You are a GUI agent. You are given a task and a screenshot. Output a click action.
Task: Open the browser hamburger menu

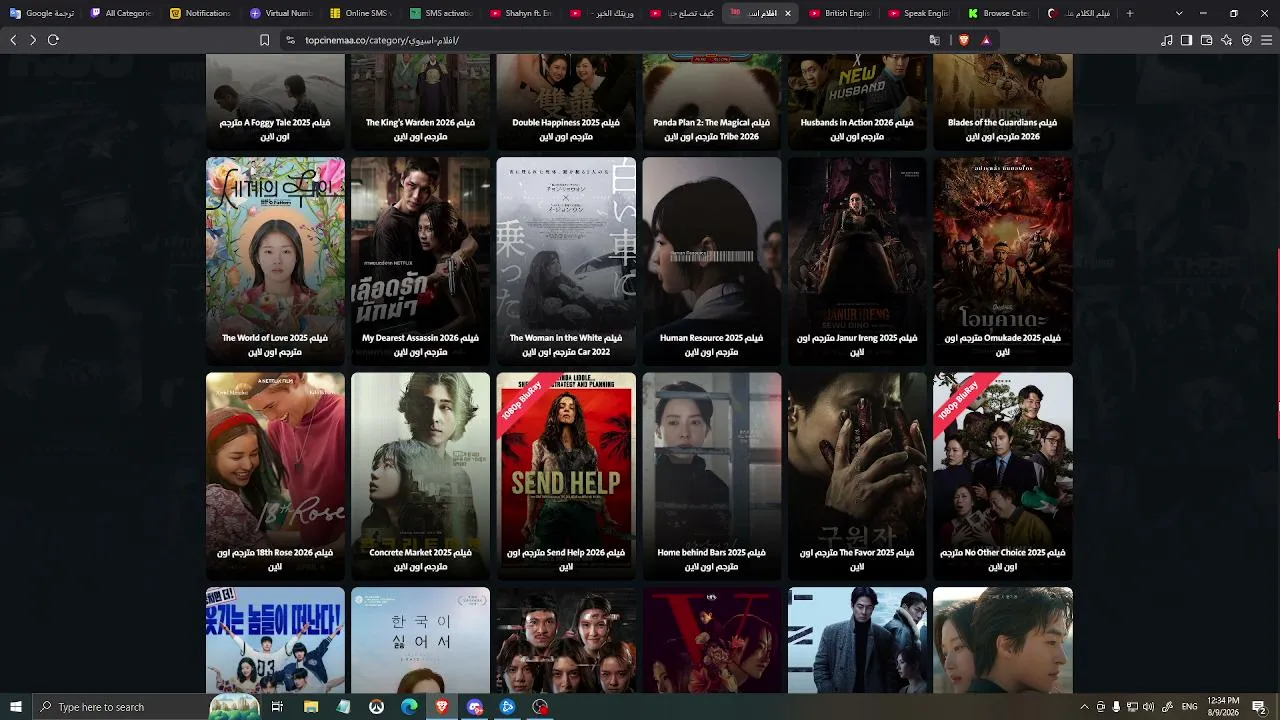(x=1267, y=40)
